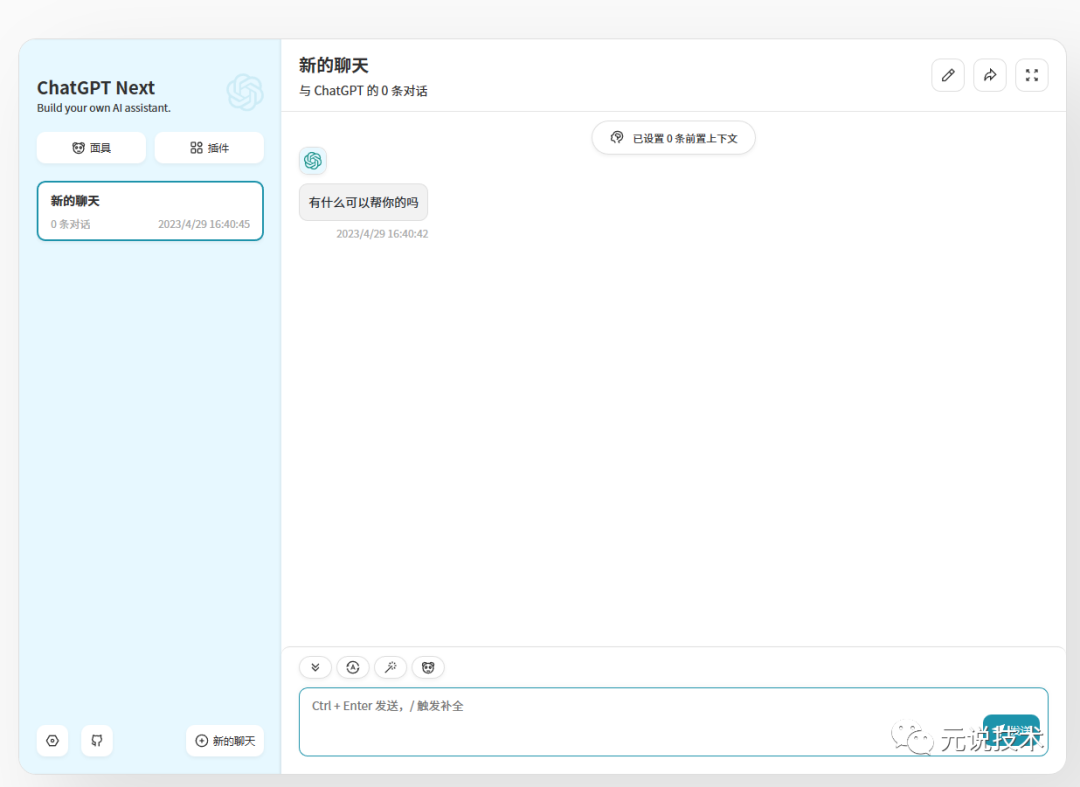Click the mask icon above the input box
Screen dimensions: 1080x787
coord(428,667)
